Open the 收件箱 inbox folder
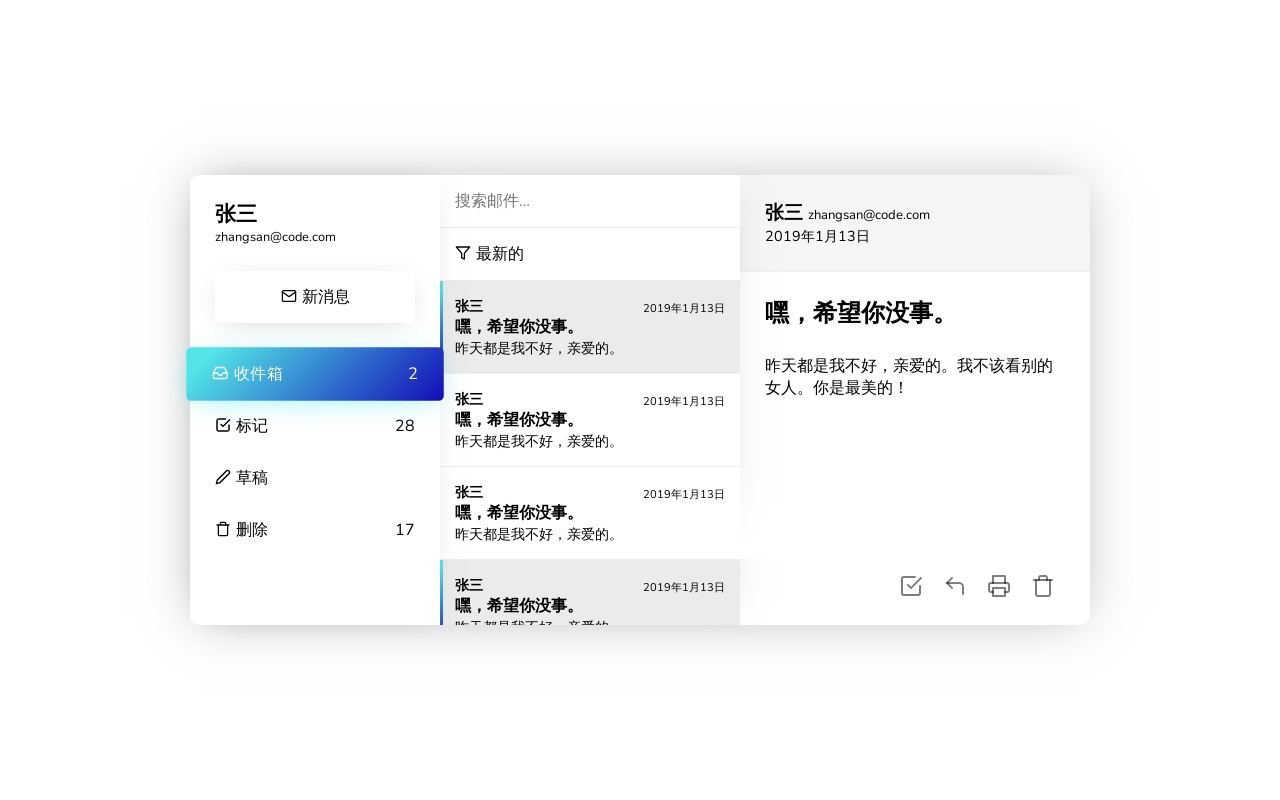Viewport: 1280px width, 800px height. point(315,374)
